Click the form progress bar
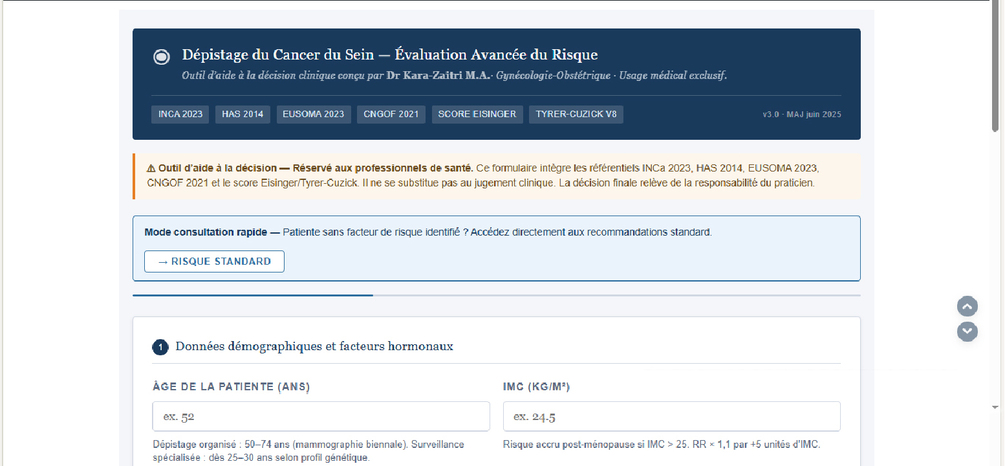 tap(496, 295)
